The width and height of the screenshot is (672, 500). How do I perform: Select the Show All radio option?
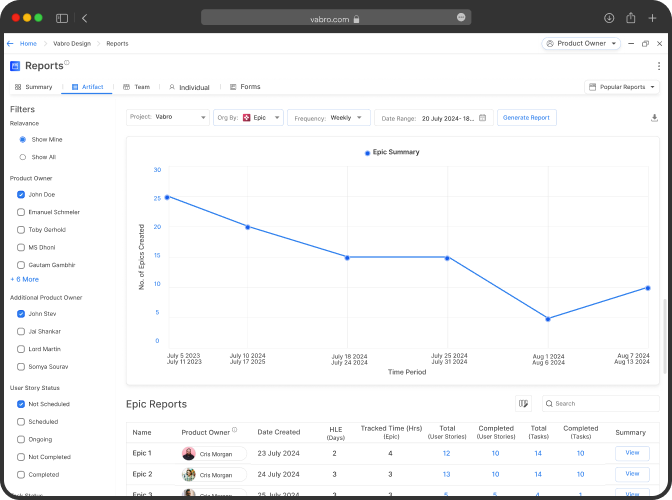(x=23, y=157)
